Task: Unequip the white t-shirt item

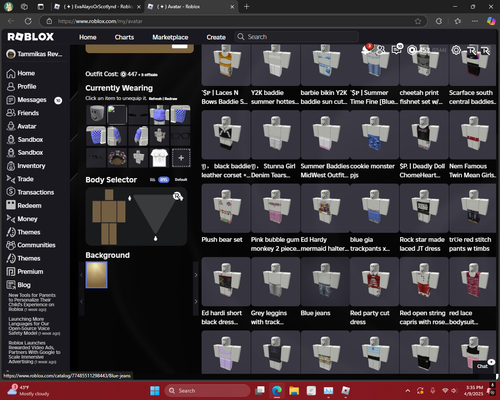Action: pos(159,157)
